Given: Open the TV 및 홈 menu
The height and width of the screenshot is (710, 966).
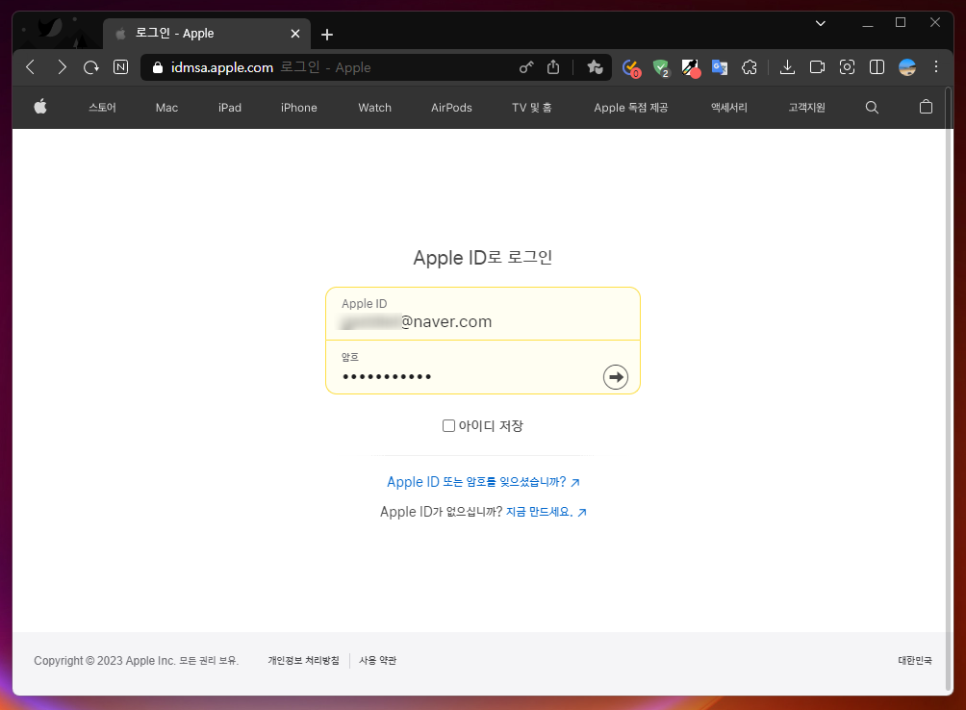Looking at the screenshot, I should [532, 107].
